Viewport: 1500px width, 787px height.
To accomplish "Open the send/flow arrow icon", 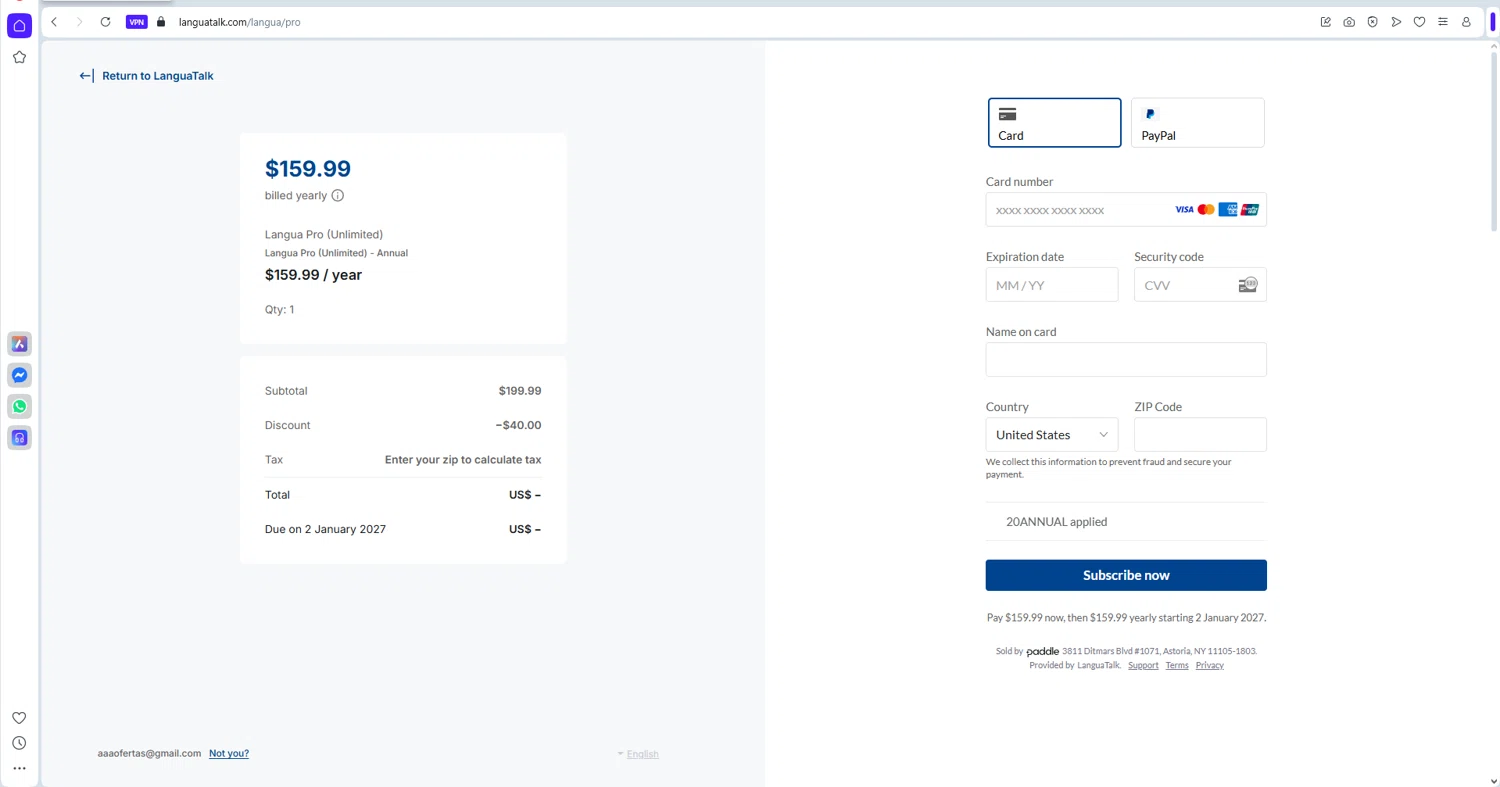I will 1396,22.
